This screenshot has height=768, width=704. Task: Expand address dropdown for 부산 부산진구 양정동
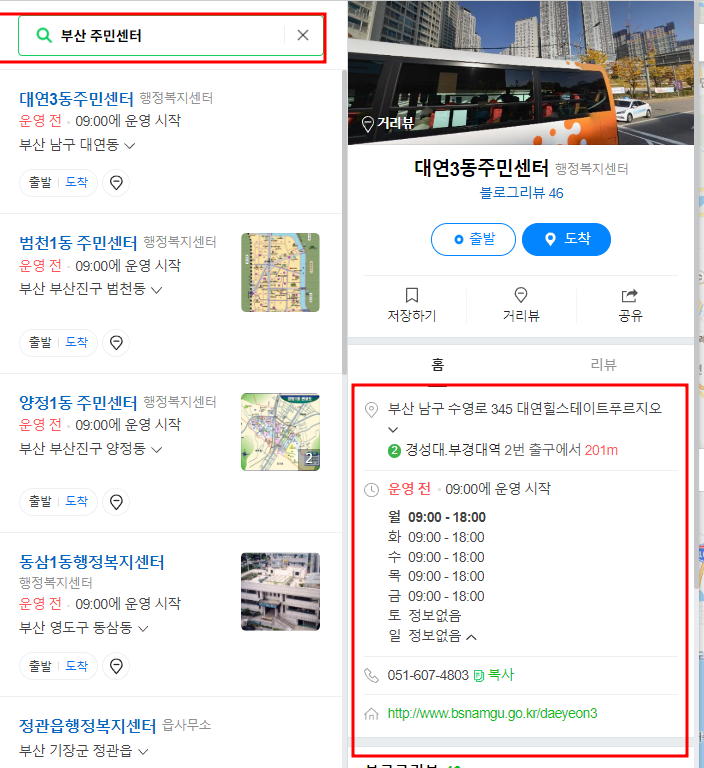(x=157, y=450)
